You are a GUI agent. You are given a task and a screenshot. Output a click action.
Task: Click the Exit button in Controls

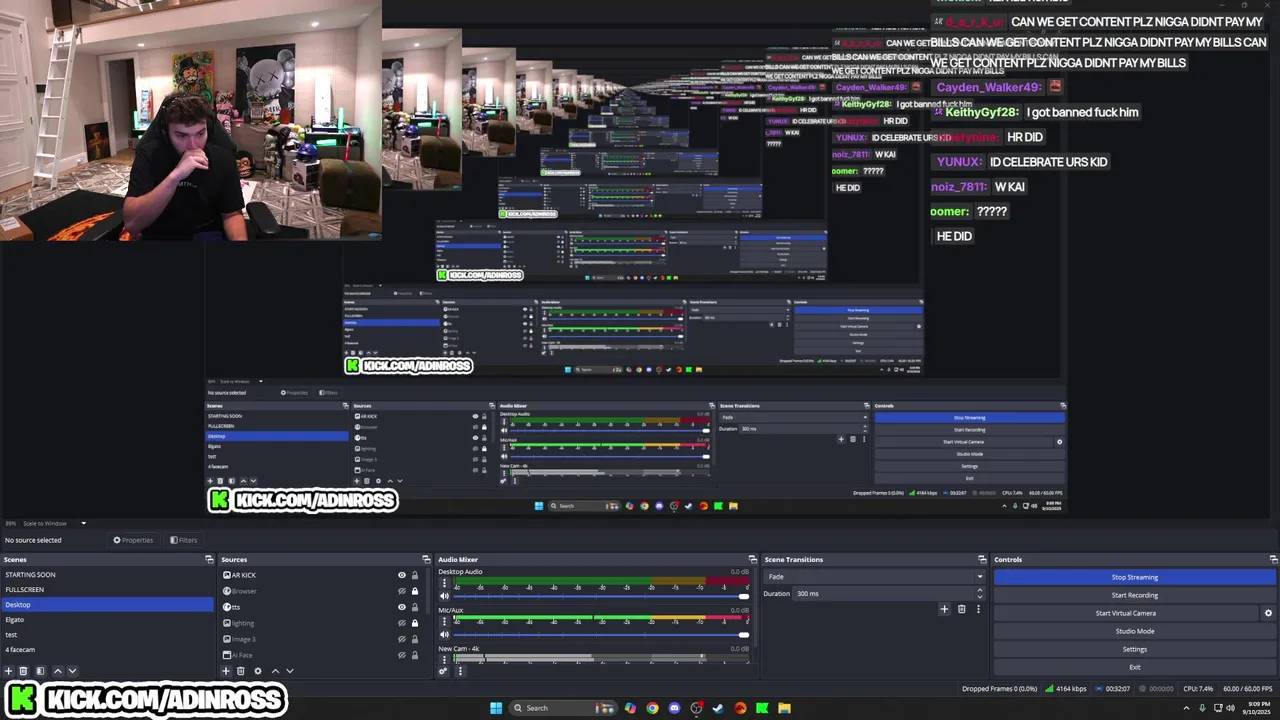1135,667
